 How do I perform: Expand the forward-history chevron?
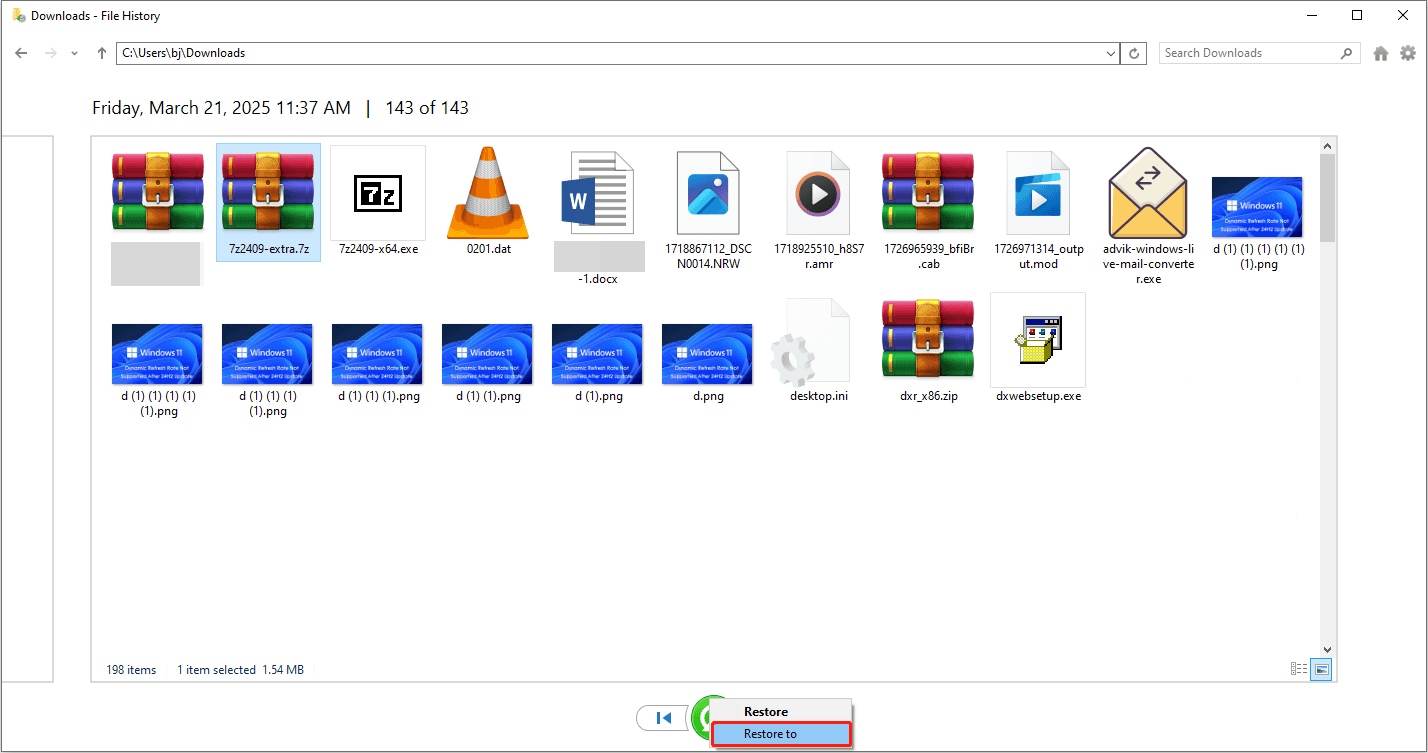(x=73, y=52)
